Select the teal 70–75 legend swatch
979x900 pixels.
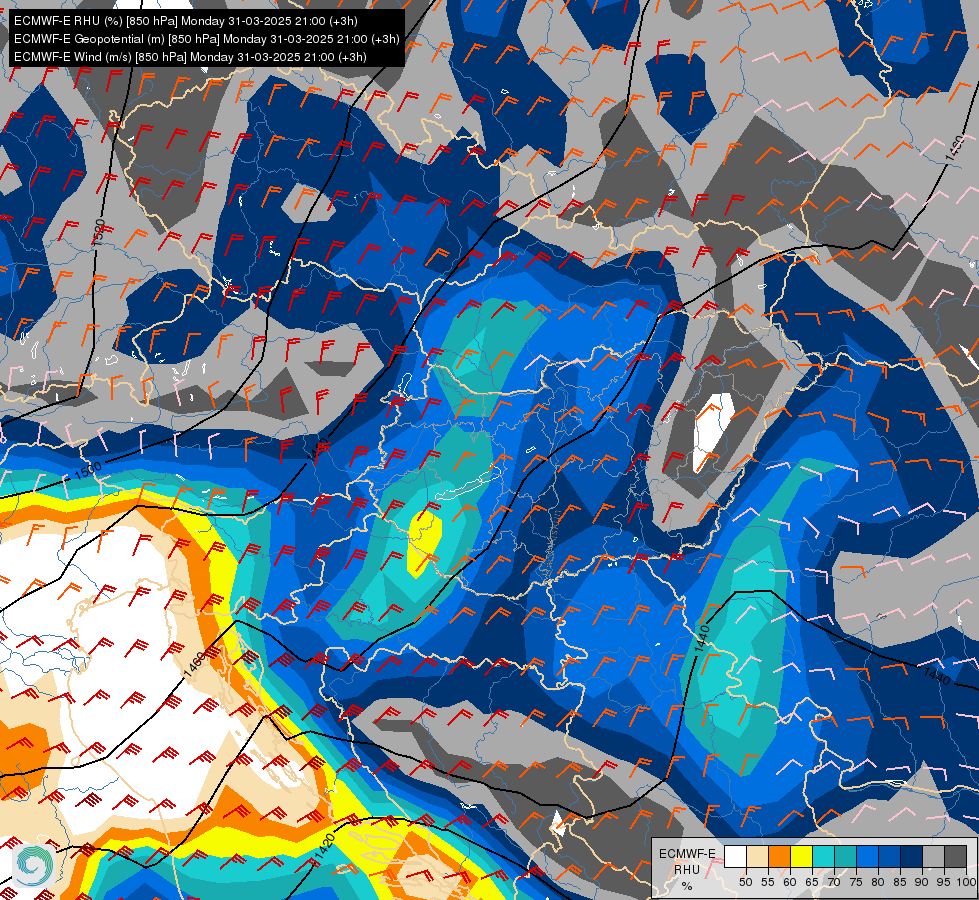[846, 856]
